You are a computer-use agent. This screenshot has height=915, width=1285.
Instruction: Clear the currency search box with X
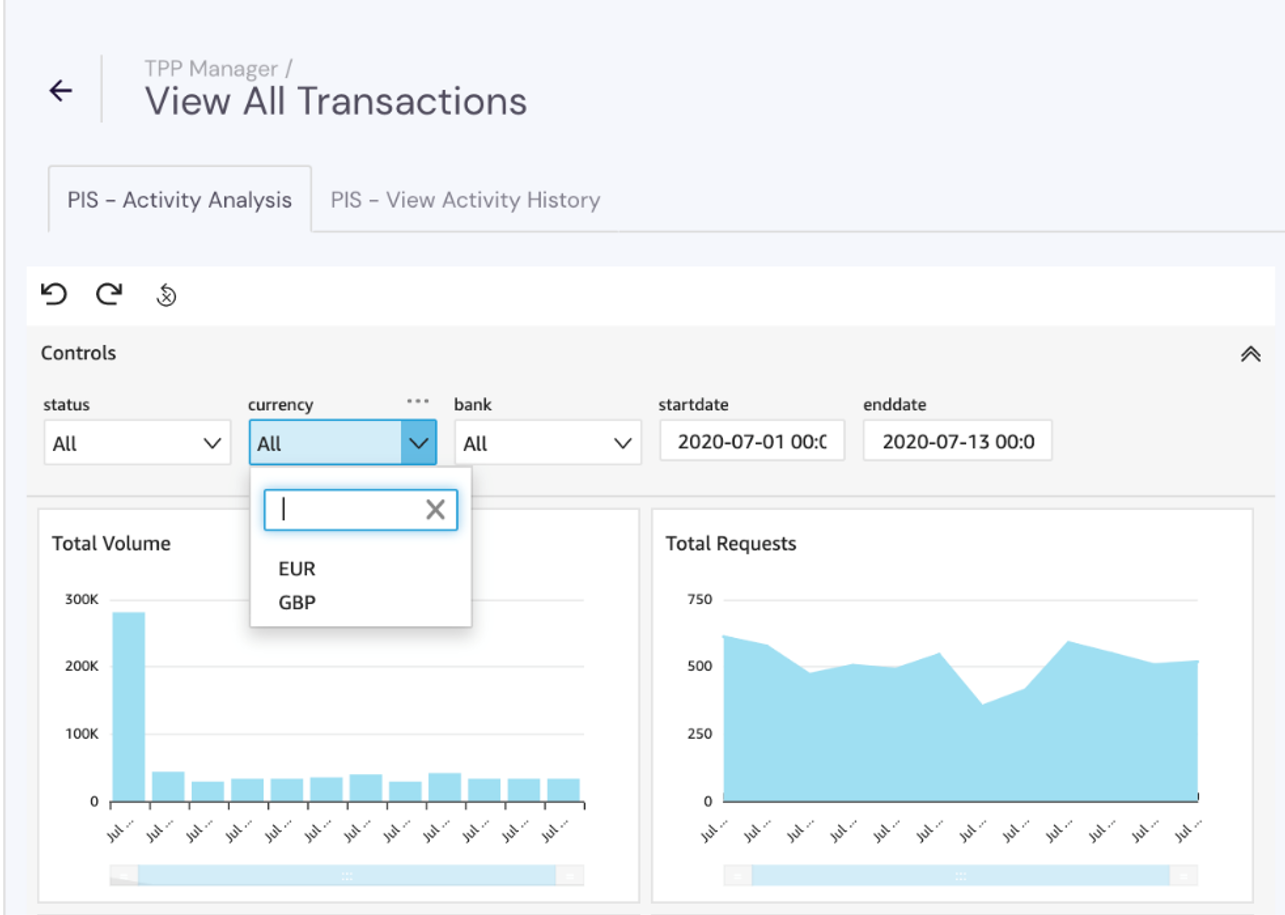tap(435, 510)
